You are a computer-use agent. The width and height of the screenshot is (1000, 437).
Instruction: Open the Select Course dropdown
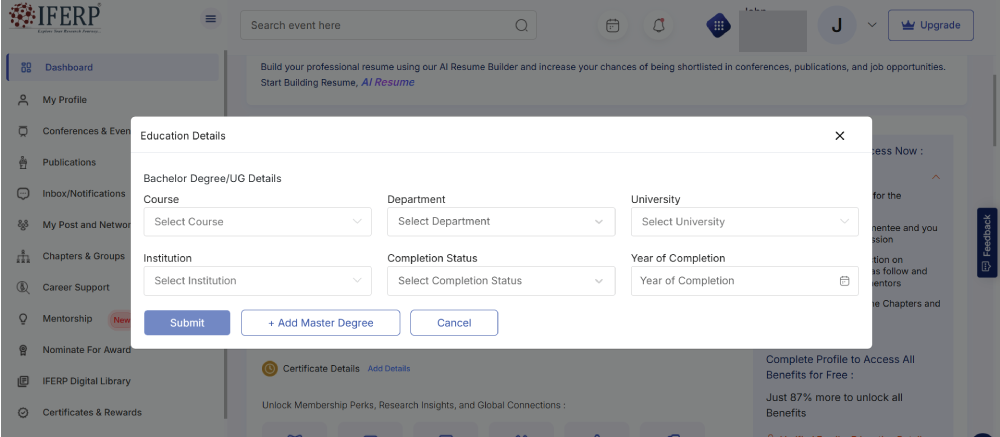(x=257, y=222)
